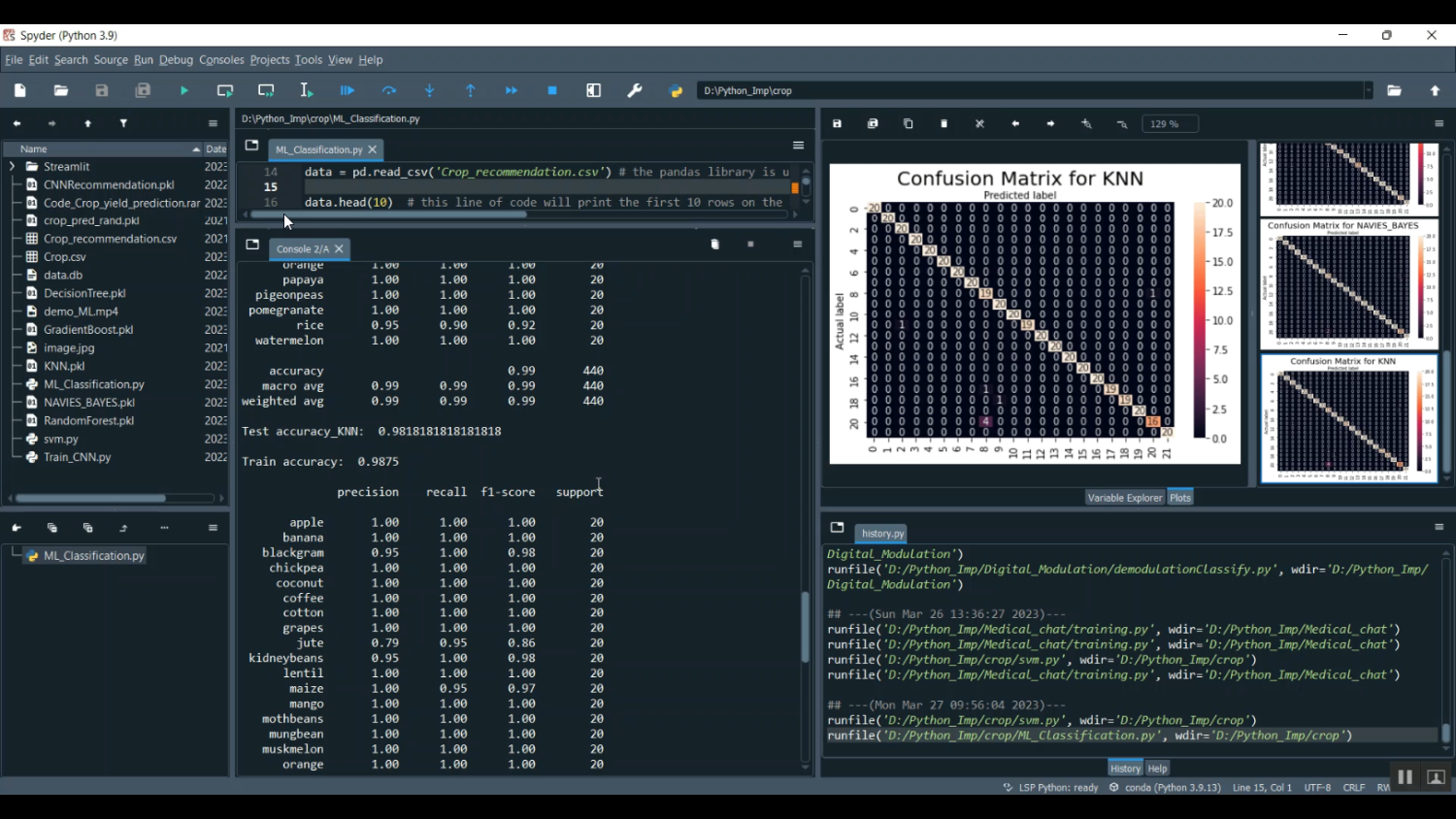The image size is (1456, 819).
Task: Run the file with the green play icon
Action: [x=184, y=90]
